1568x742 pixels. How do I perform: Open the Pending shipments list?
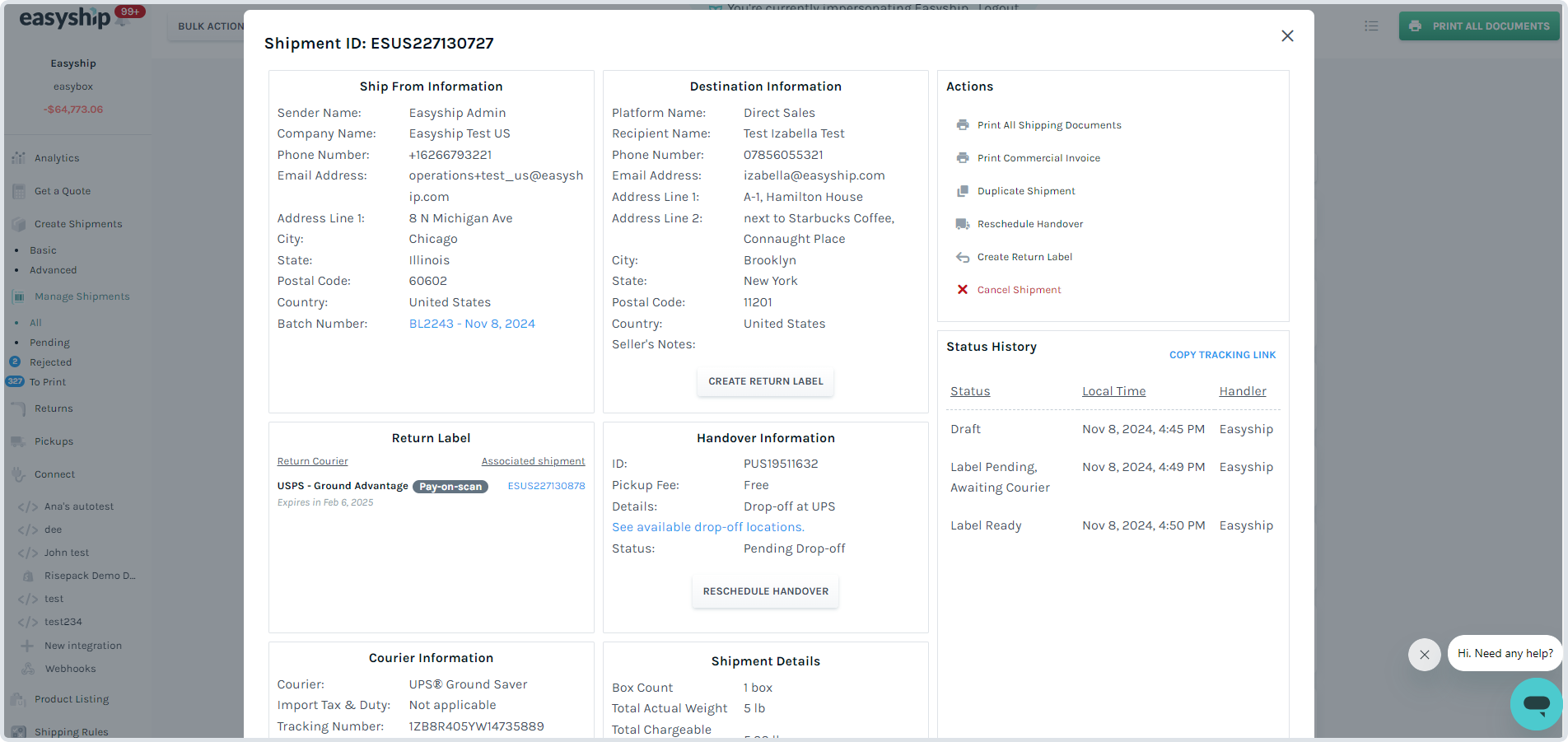click(x=49, y=343)
